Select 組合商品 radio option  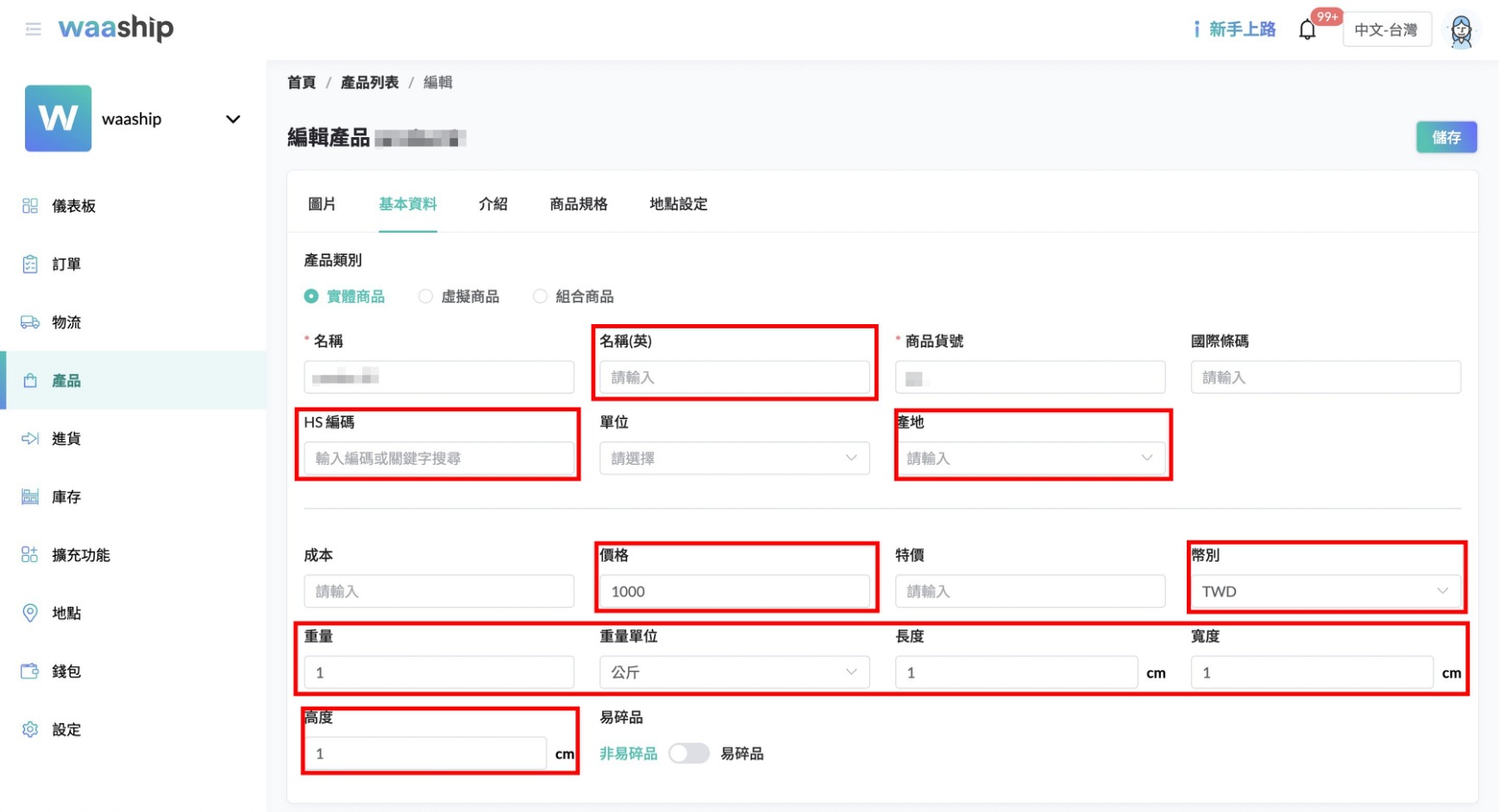[x=541, y=297]
